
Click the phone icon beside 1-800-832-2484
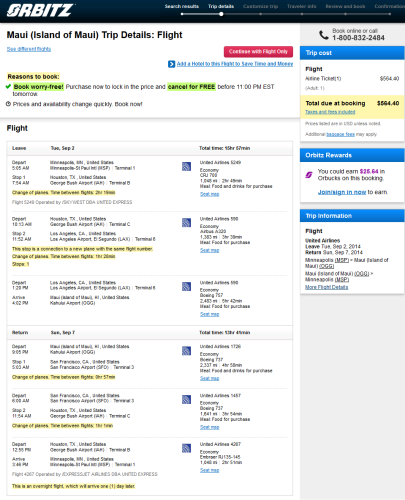(x=323, y=35)
